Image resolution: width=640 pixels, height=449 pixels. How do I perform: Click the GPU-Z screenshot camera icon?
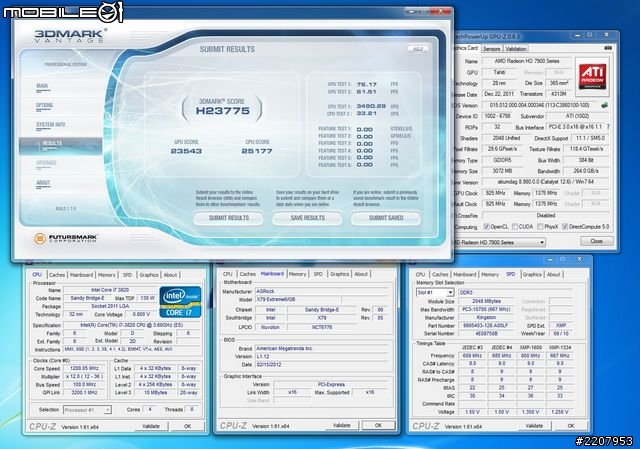coord(608,48)
